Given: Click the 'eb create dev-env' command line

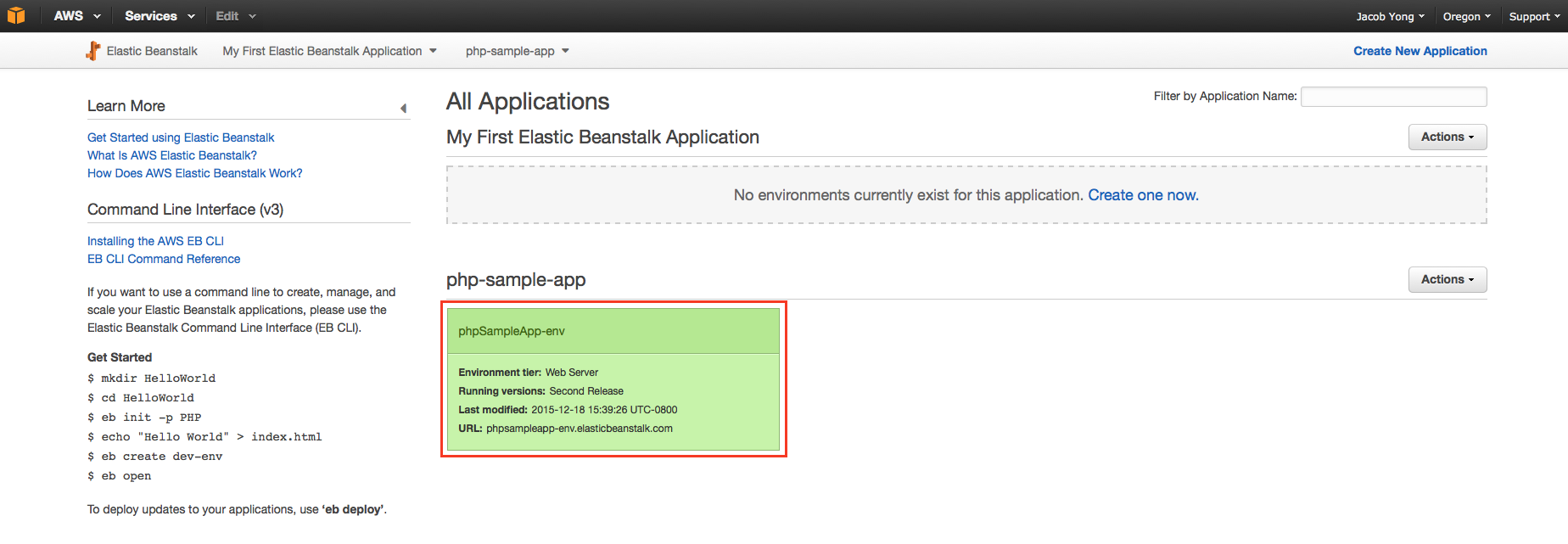Looking at the screenshot, I should pyautogui.click(x=155, y=457).
